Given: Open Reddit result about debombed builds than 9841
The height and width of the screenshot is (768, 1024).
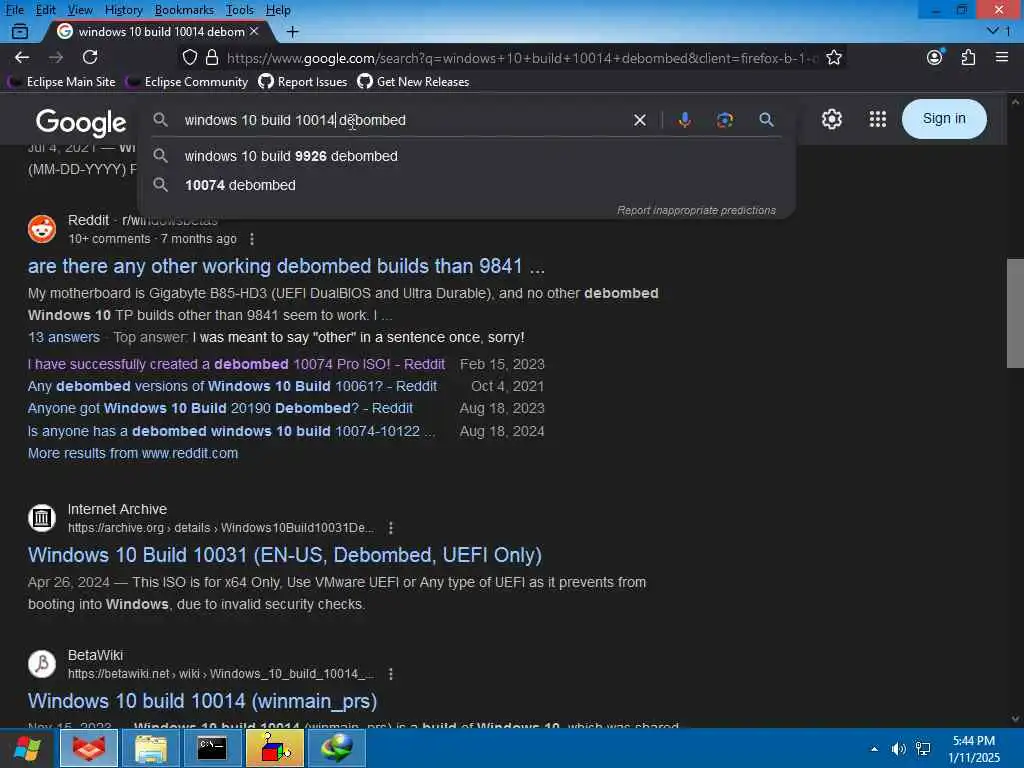Looking at the screenshot, I should point(285,266).
